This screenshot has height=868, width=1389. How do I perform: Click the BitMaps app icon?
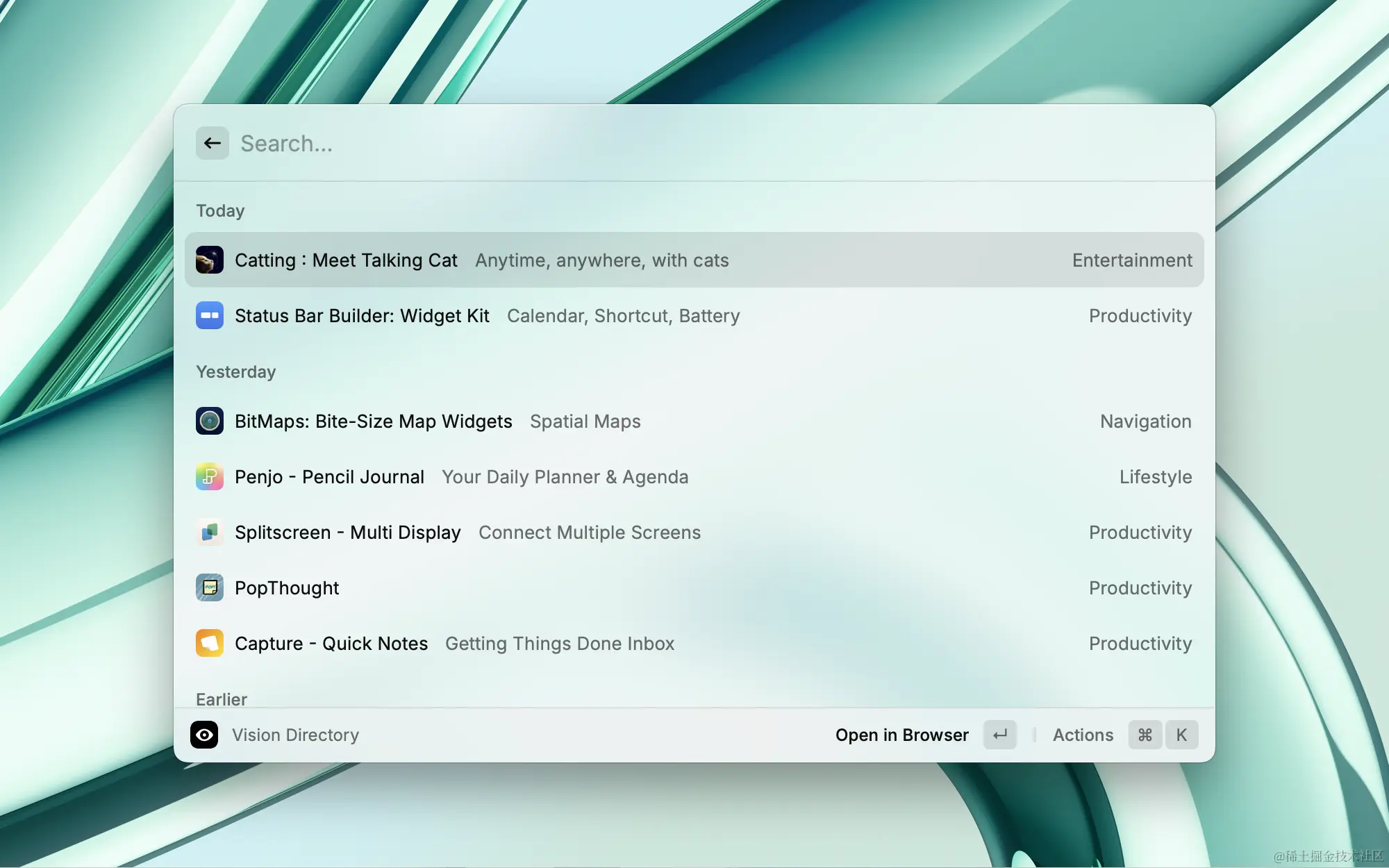tap(210, 421)
